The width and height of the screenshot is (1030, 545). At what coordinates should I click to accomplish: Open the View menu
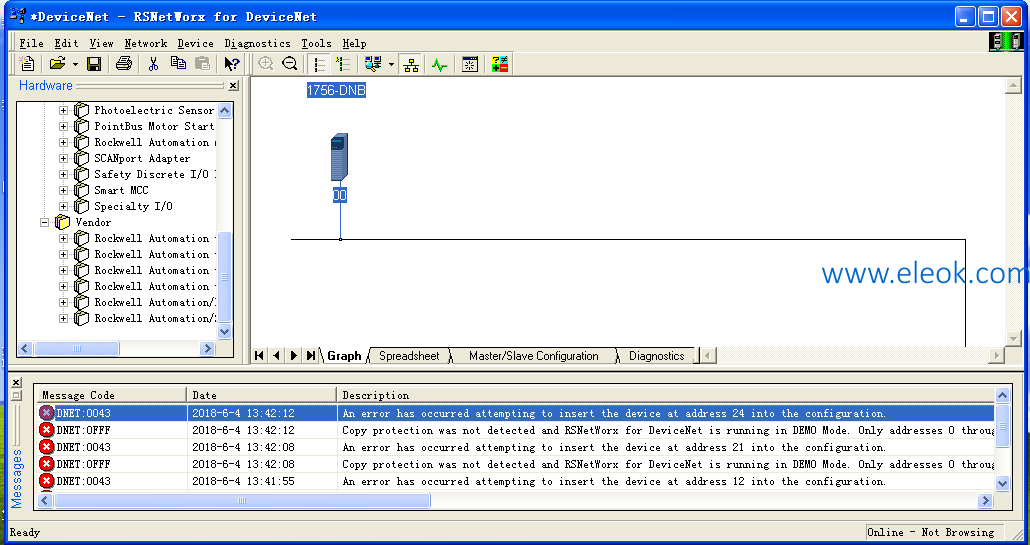(x=101, y=43)
